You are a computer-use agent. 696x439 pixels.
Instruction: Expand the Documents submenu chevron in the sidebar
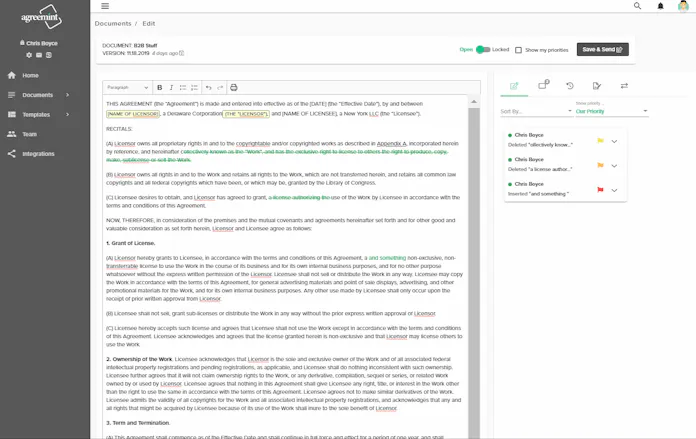point(67,95)
